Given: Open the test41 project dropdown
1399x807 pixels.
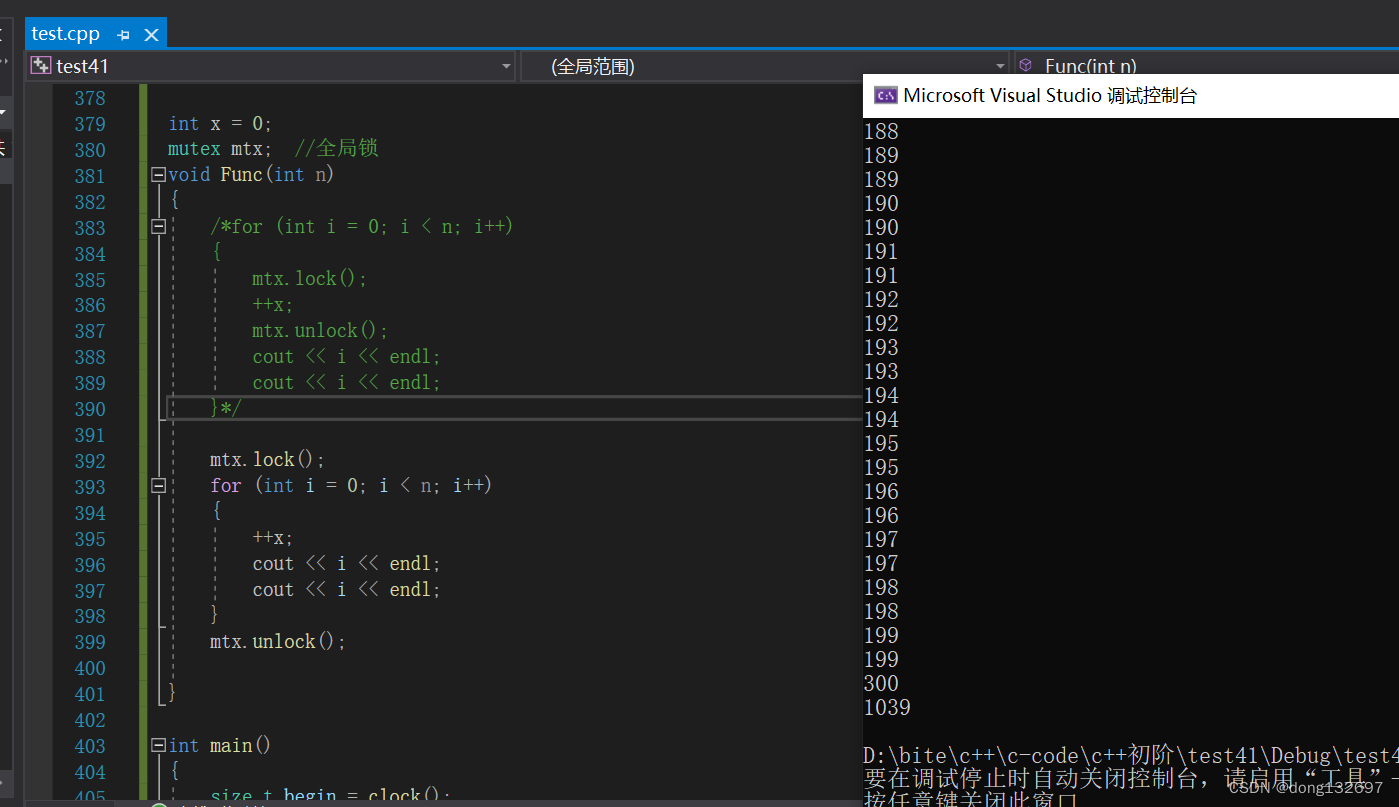Looking at the screenshot, I should click(505, 67).
